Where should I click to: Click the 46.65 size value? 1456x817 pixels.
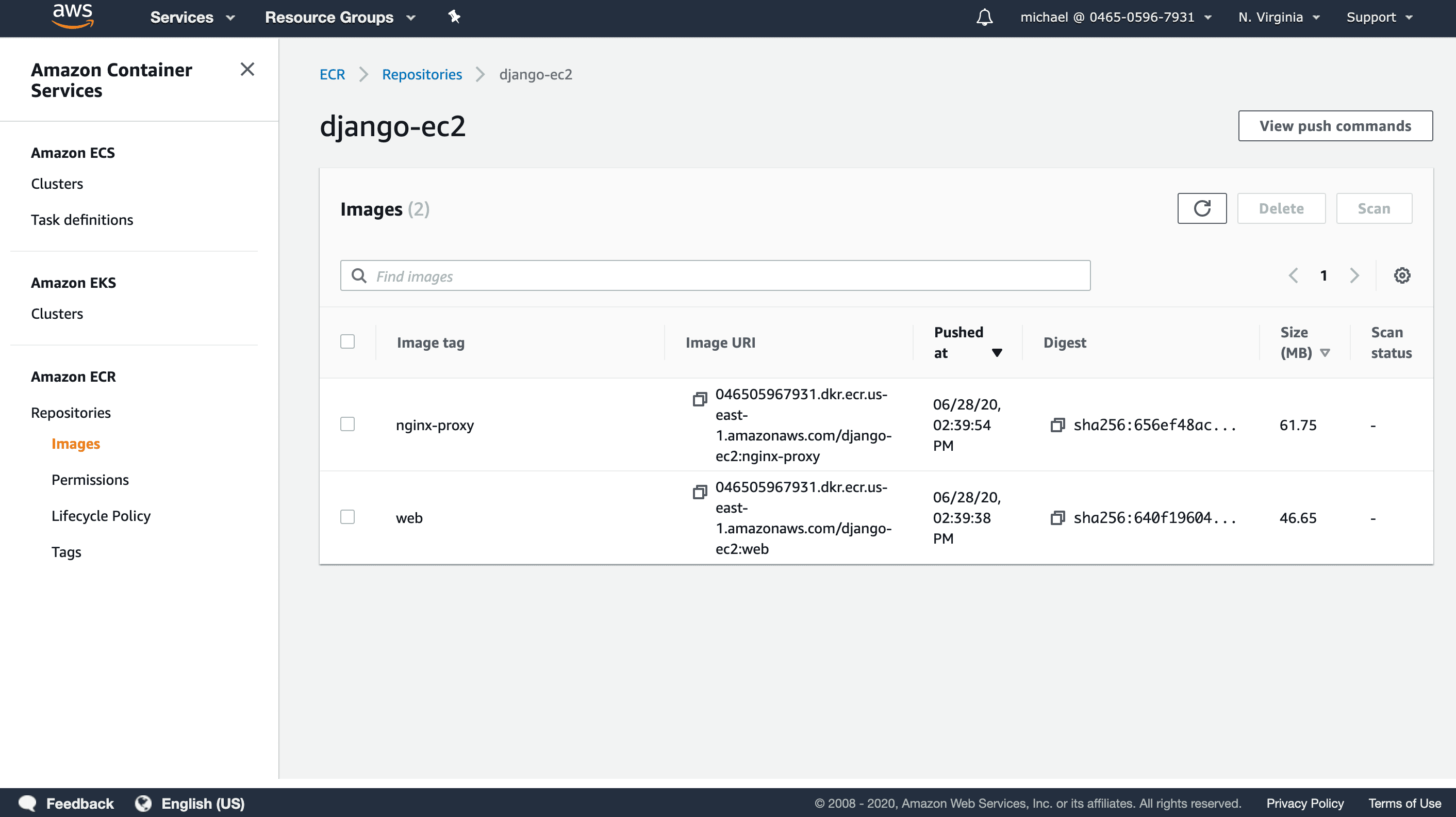1298,518
